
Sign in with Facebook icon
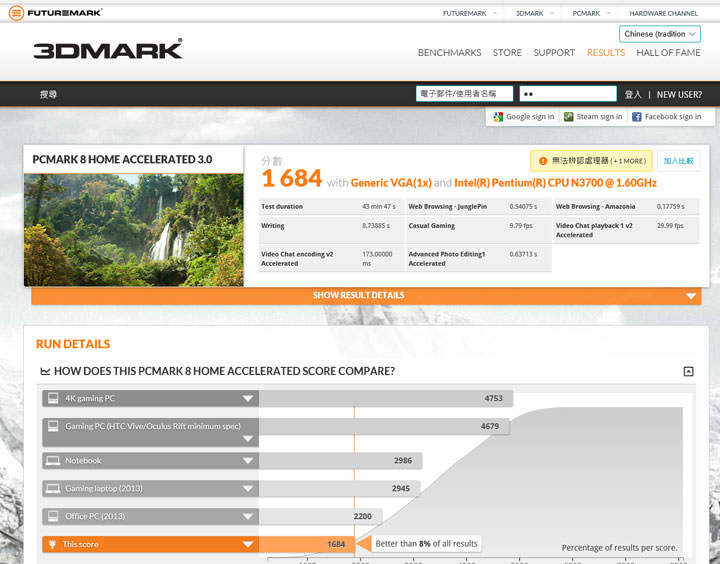pyautogui.click(x=637, y=117)
